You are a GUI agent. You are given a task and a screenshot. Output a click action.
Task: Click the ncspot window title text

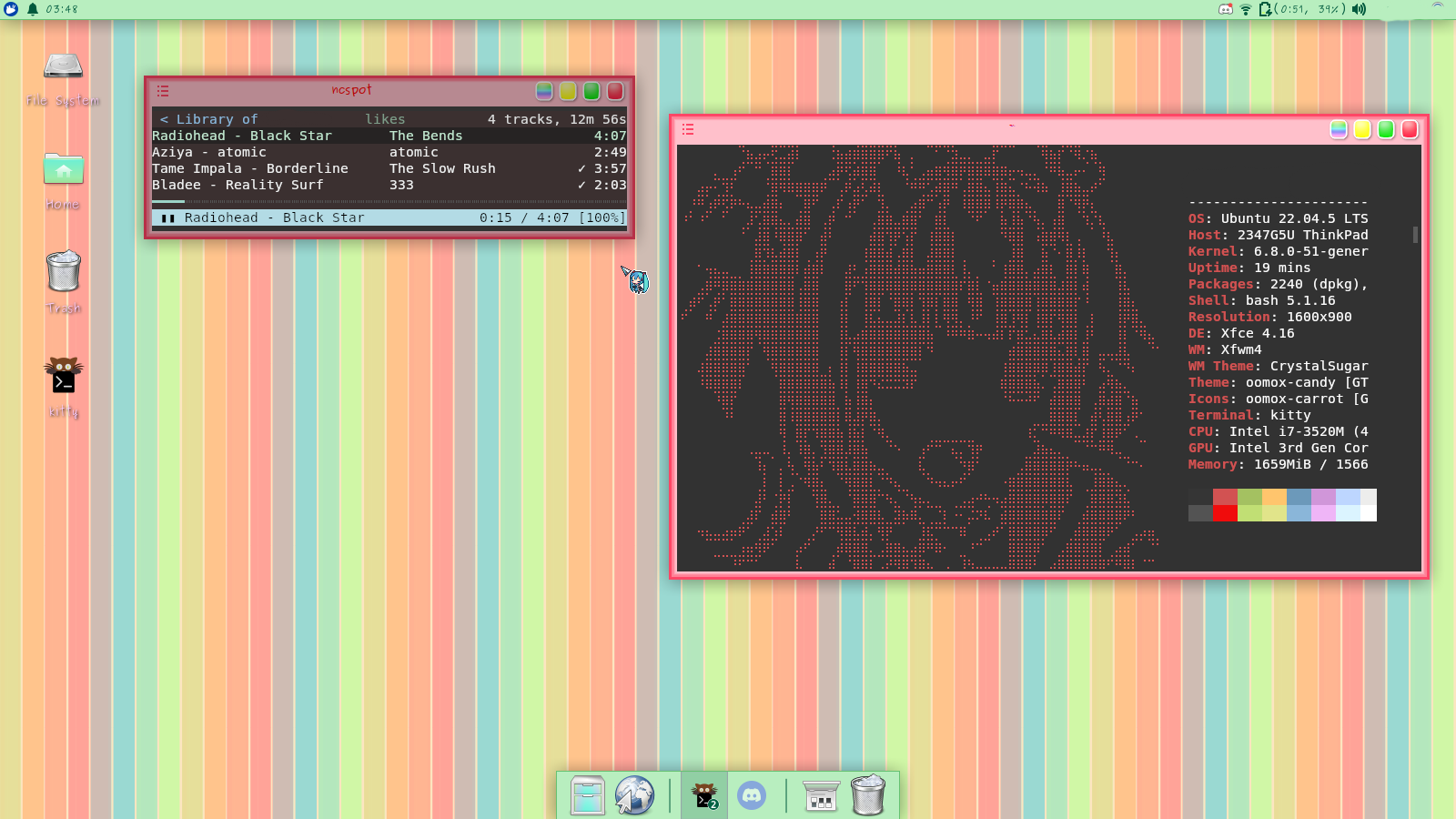[x=351, y=90]
